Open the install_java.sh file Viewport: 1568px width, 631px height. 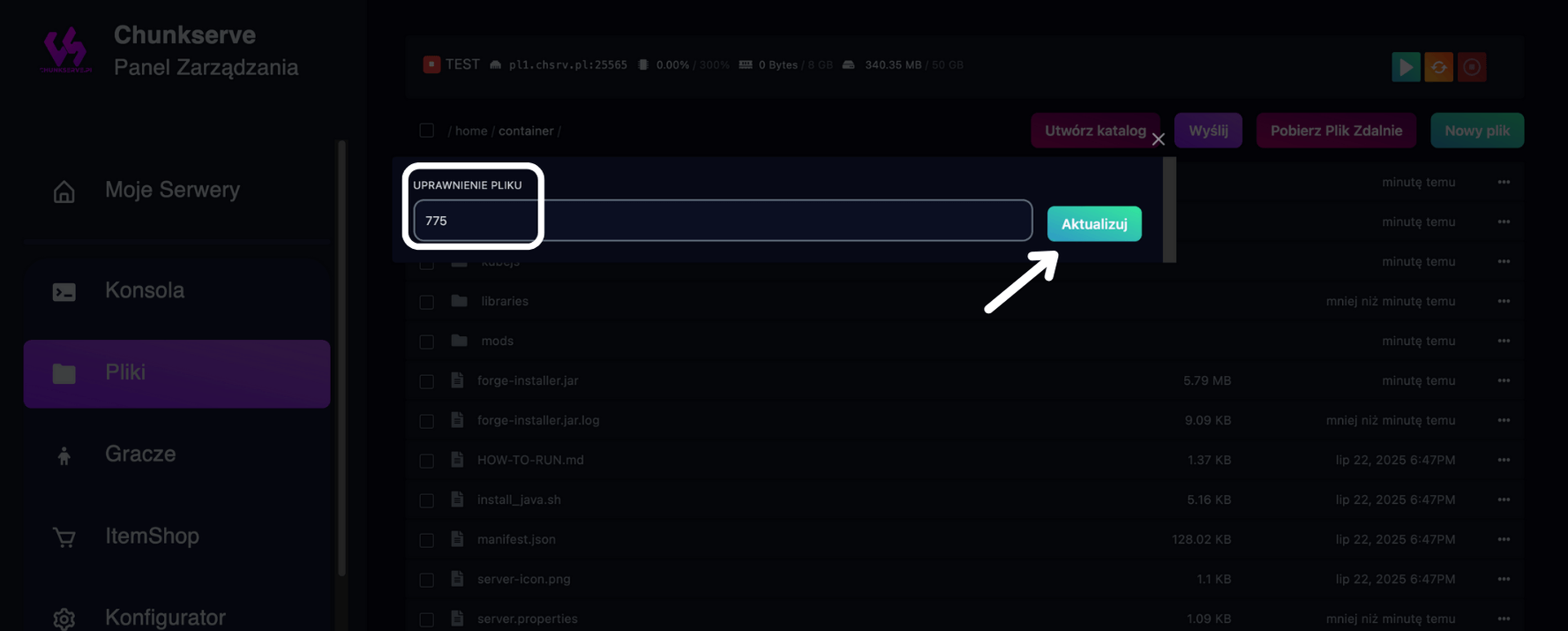pos(519,500)
